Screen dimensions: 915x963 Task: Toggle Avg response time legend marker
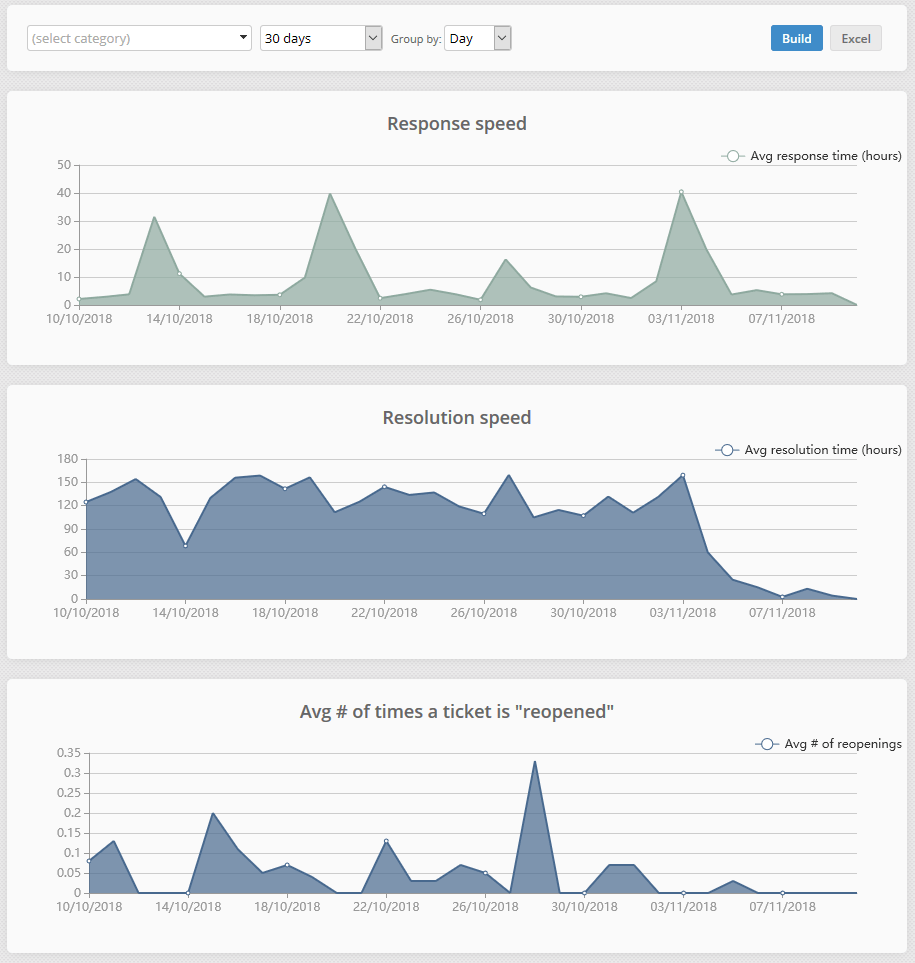tap(733, 156)
